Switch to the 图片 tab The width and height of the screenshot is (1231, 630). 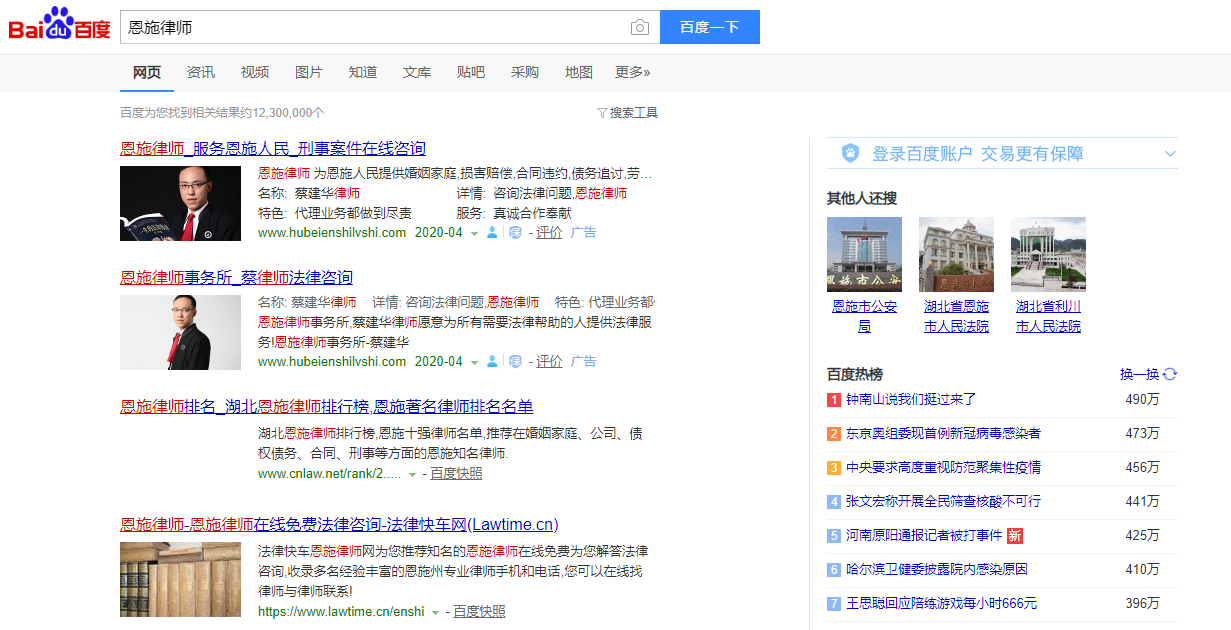click(x=309, y=72)
